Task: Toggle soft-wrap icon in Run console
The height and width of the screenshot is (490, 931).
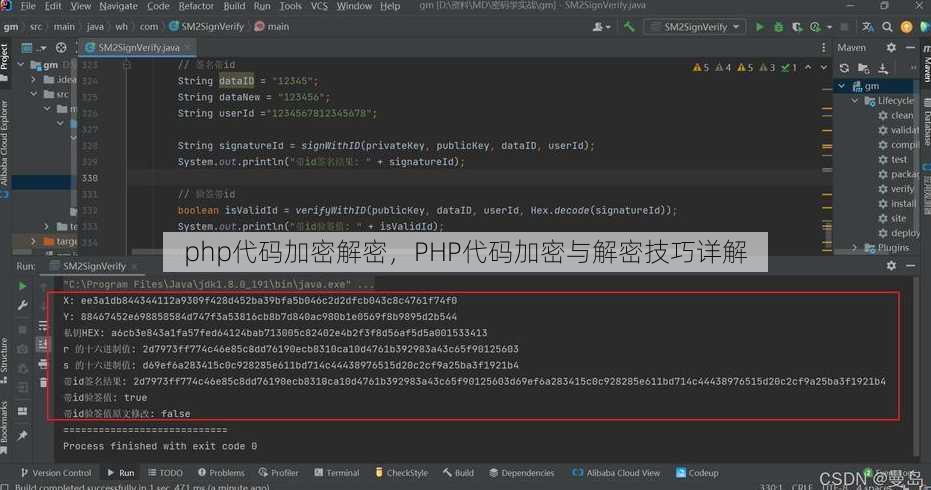Action: coord(43,325)
